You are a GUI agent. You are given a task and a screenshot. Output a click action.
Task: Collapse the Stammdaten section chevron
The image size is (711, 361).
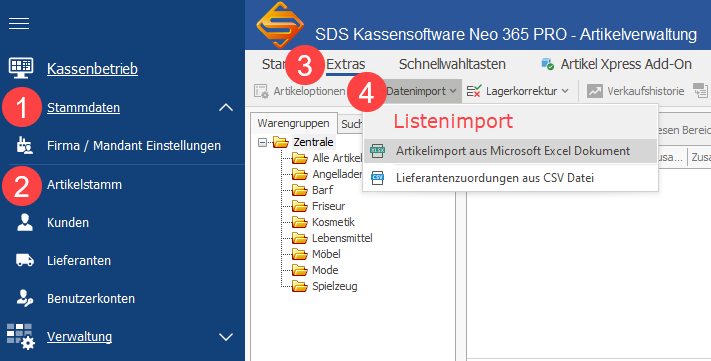(226, 107)
